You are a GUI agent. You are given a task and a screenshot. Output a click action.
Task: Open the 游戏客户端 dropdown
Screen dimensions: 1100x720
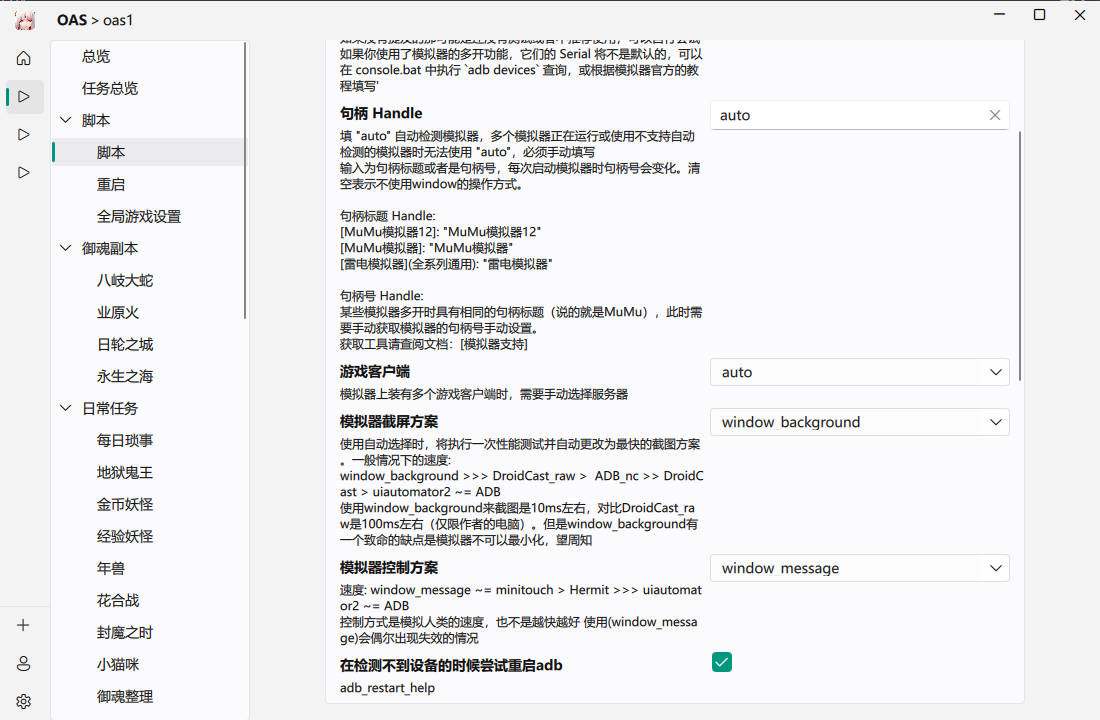[859, 371]
